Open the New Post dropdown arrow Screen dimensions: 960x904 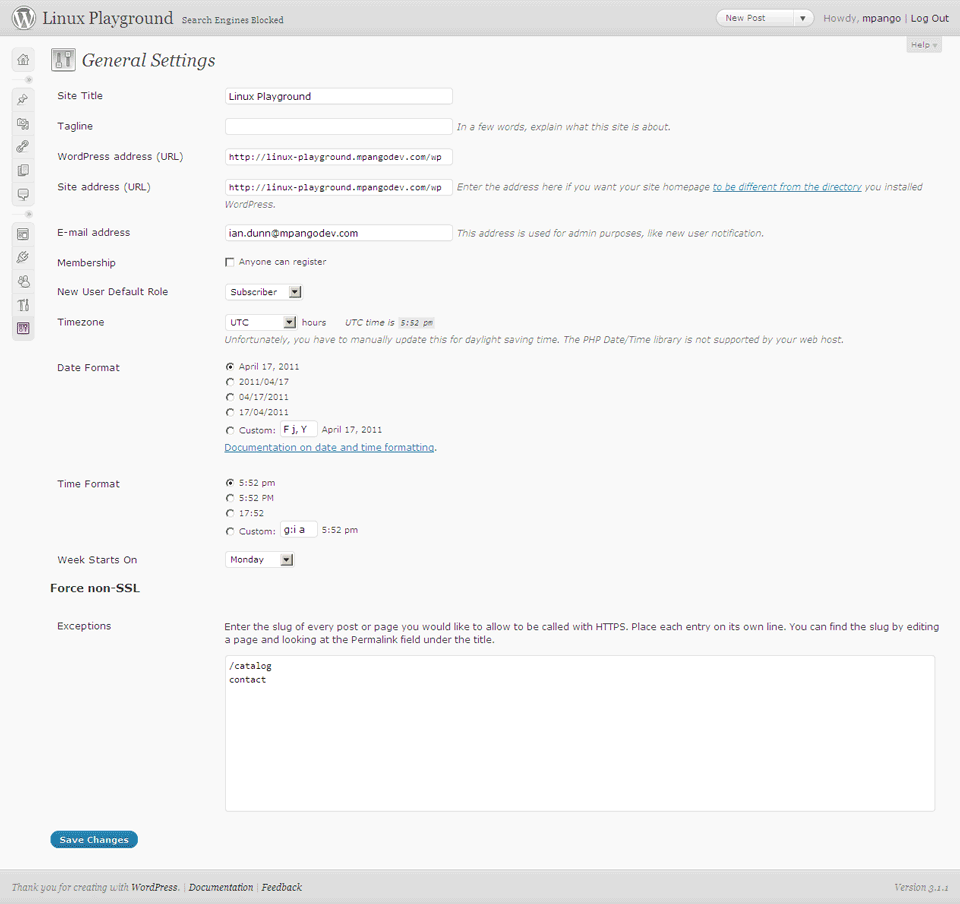(803, 18)
